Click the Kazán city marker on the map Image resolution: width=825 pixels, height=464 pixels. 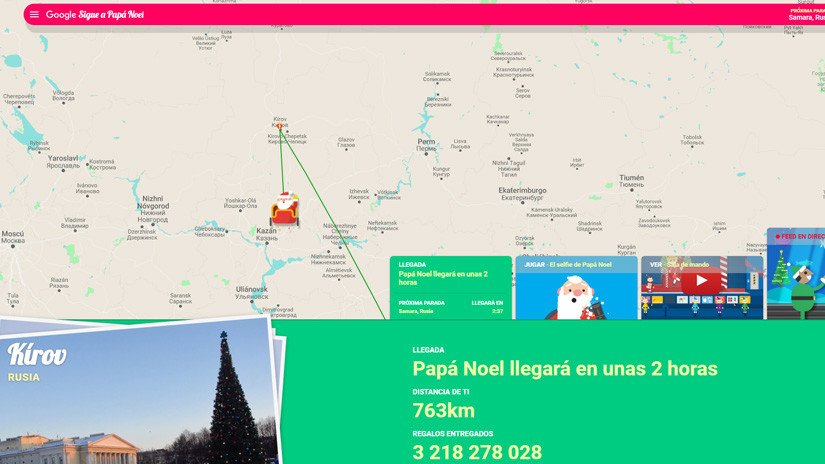(x=266, y=234)
